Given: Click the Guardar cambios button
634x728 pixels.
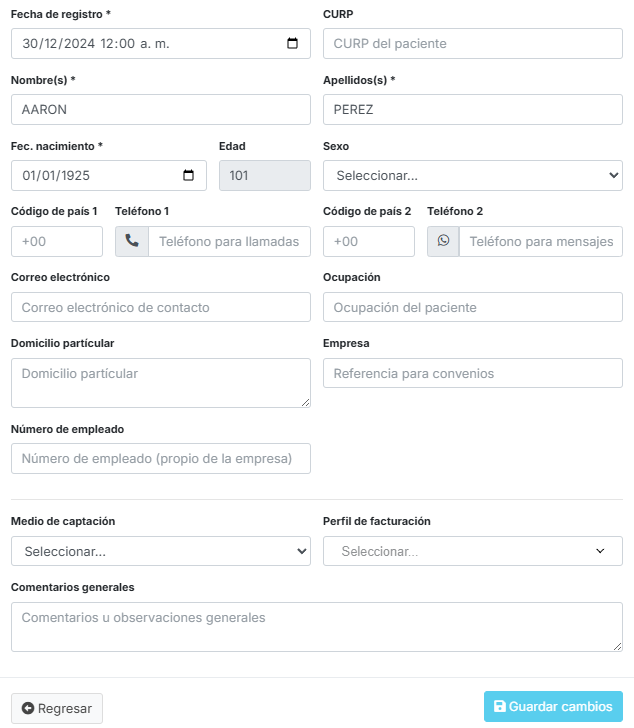Looking at the screenshot, I should coord(553,707).
